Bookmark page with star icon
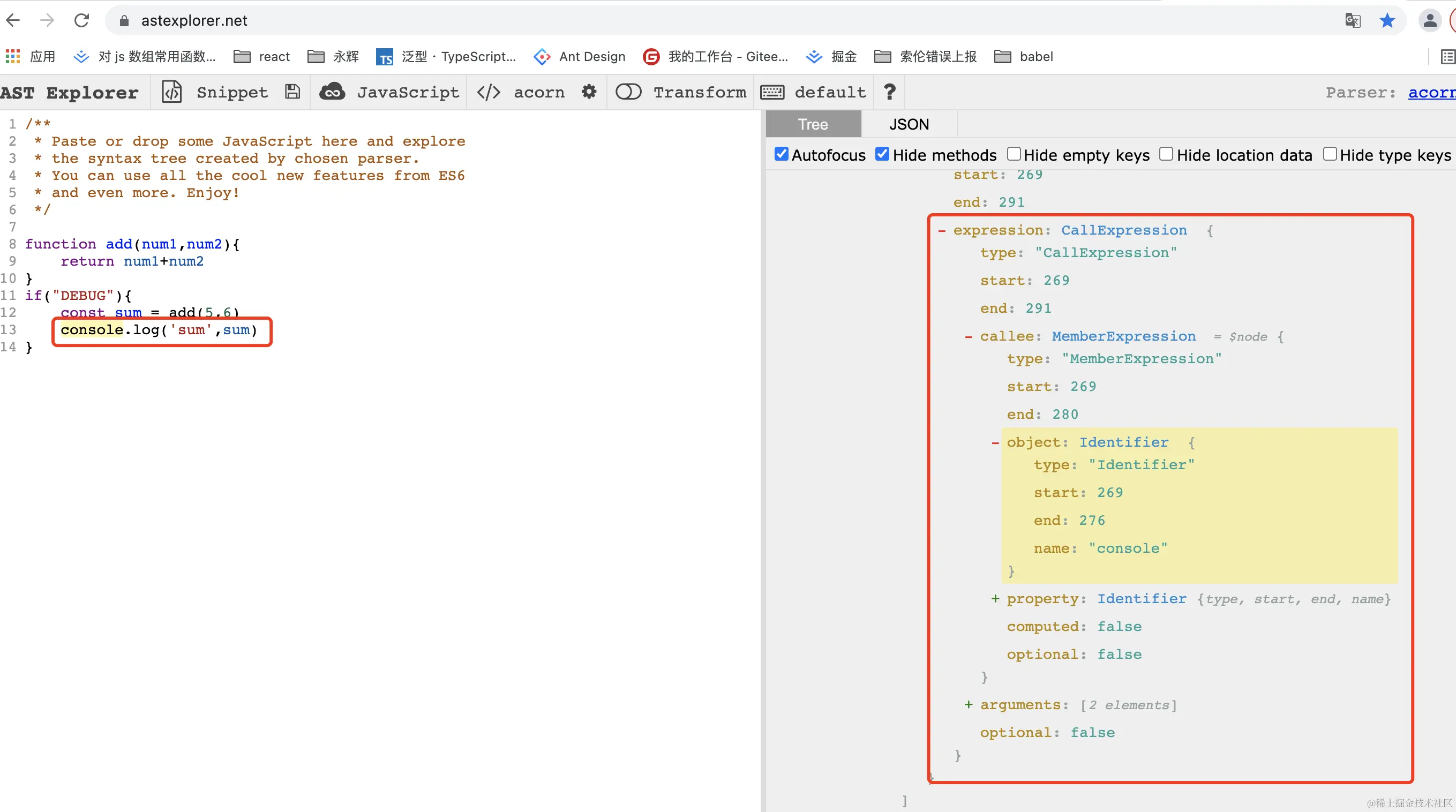The image size is (1456, 812). click(x=1387, y=21)
